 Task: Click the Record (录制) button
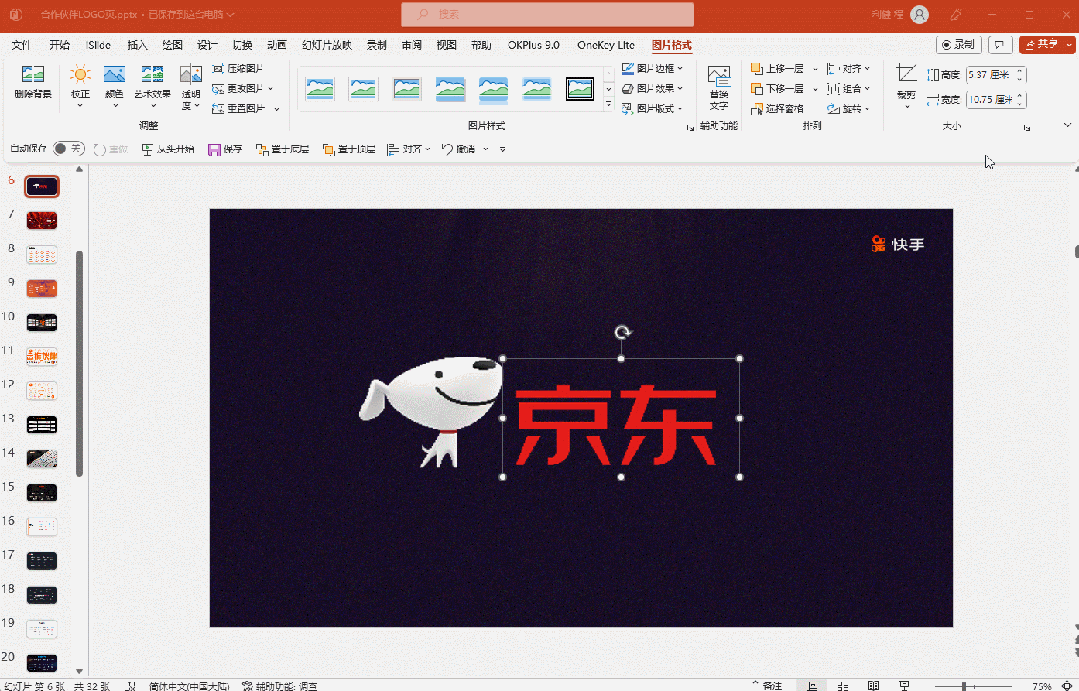(x=959, y=45)
